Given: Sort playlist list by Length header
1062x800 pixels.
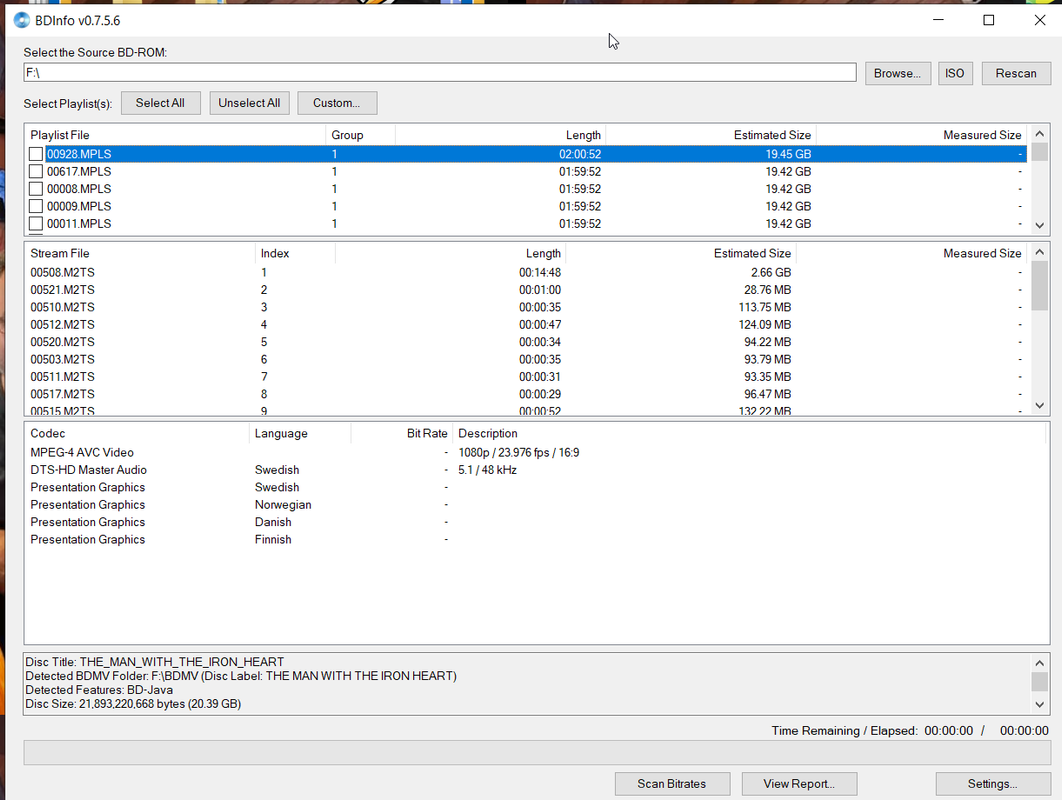Looking at the screenshot, I should point(500,135).
